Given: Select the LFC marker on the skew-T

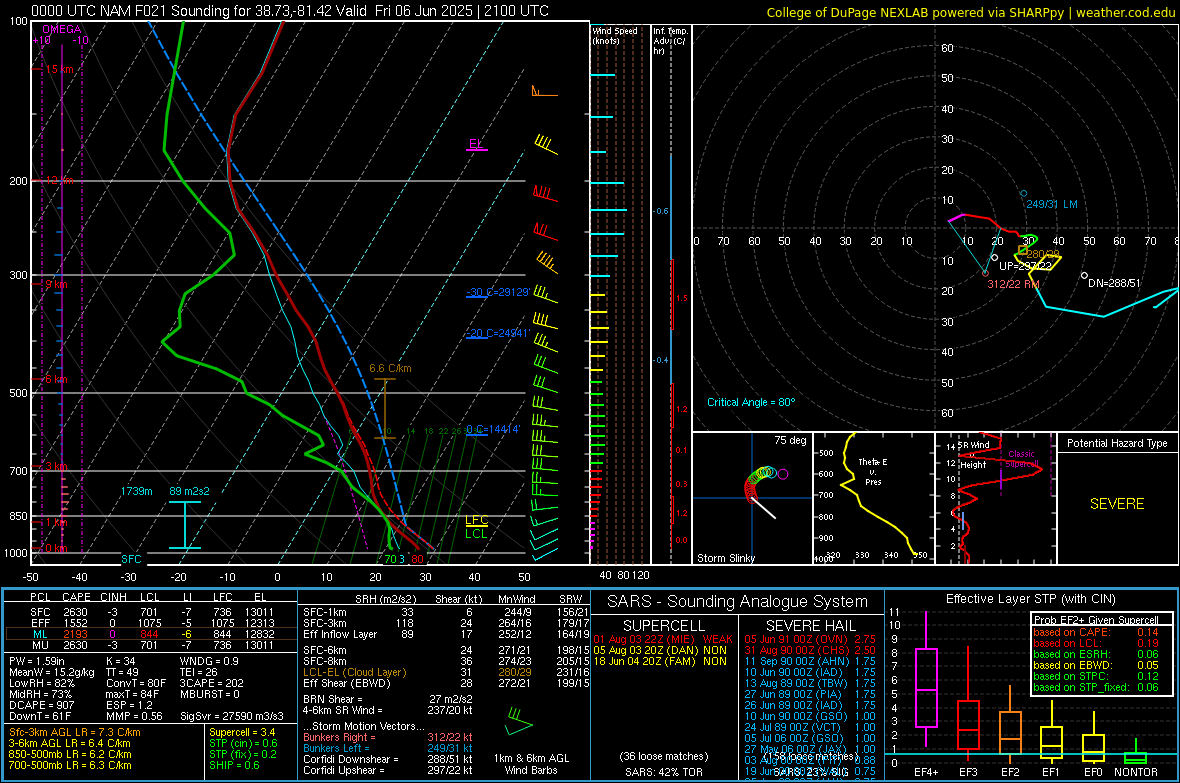Looking at the screenshot, I should pyautogui.click(x=476, y=520).
